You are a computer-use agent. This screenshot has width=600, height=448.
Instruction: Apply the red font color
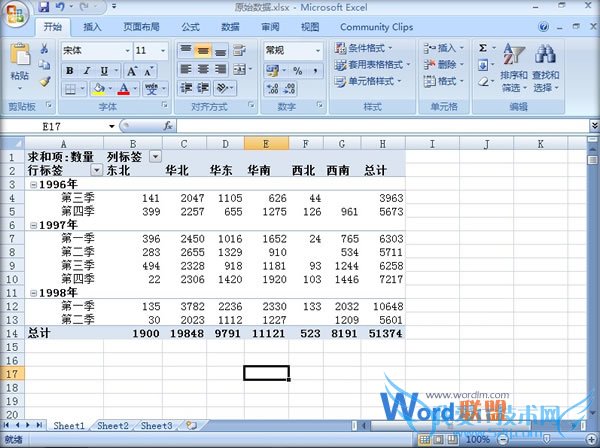tap(123, 89)
